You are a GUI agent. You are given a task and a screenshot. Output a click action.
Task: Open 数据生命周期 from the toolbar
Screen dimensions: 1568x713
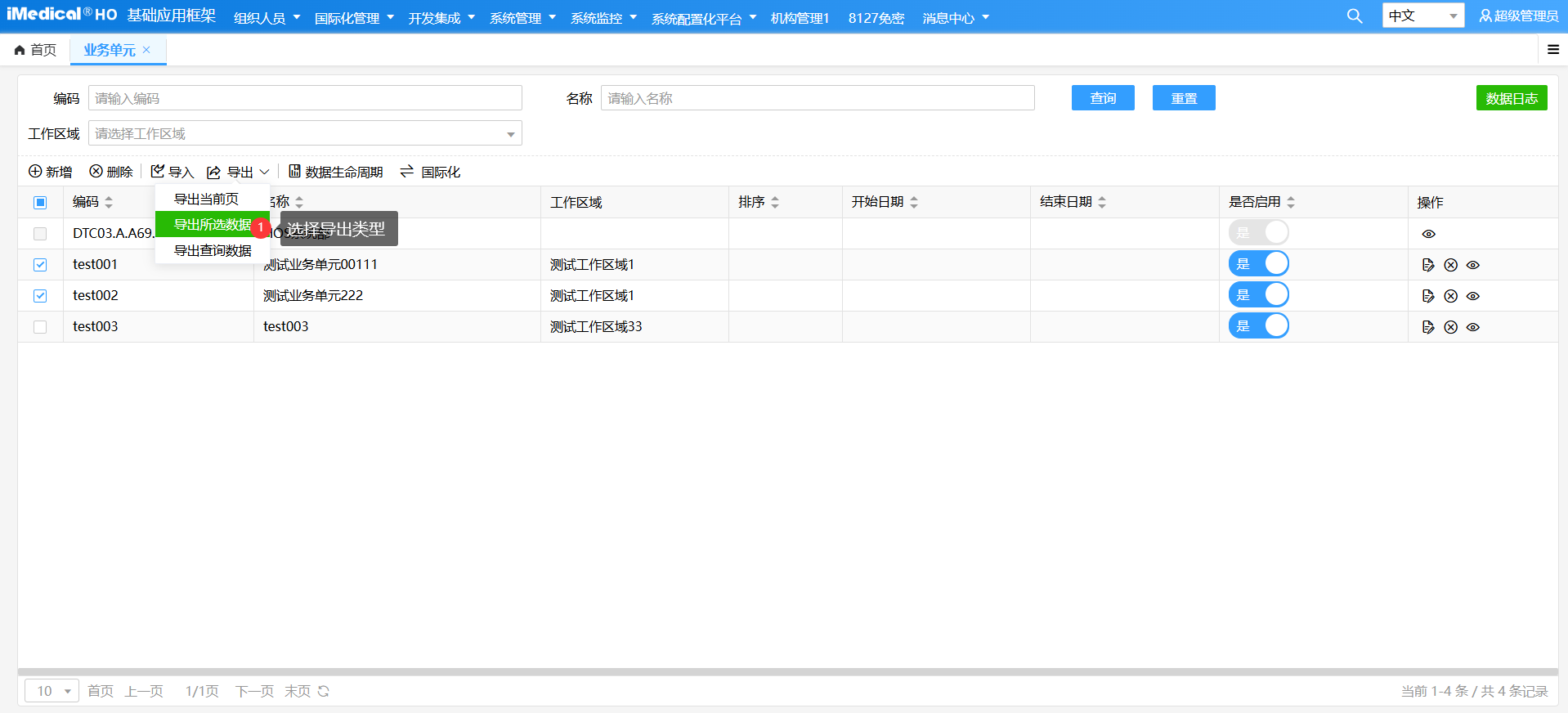(335, 172)
